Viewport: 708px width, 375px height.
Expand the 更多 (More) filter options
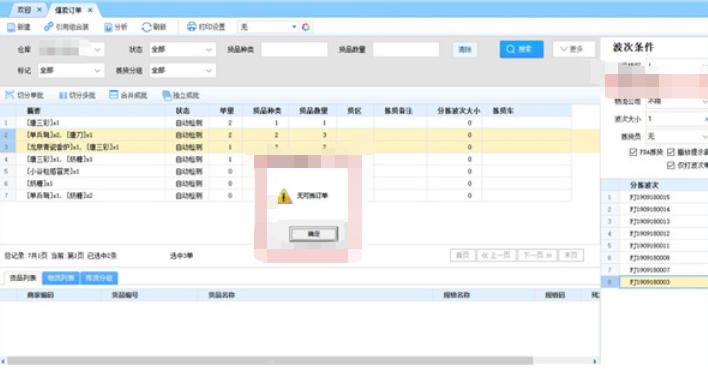(x=573, y=49)
